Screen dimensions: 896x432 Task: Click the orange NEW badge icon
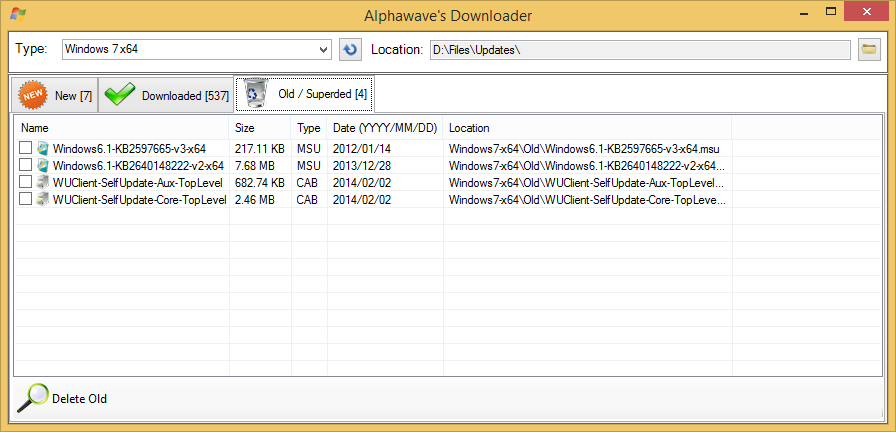tap(33, 95)
